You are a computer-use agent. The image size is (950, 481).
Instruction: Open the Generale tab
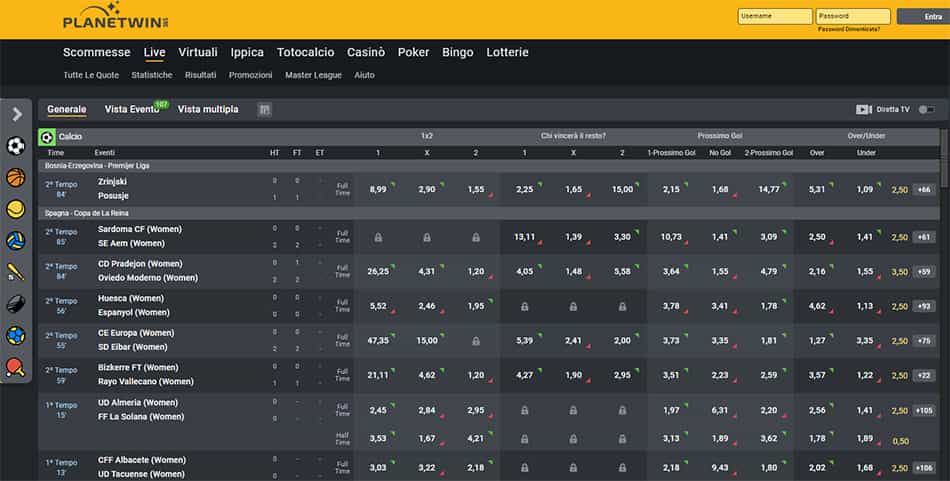pos(67,110)
